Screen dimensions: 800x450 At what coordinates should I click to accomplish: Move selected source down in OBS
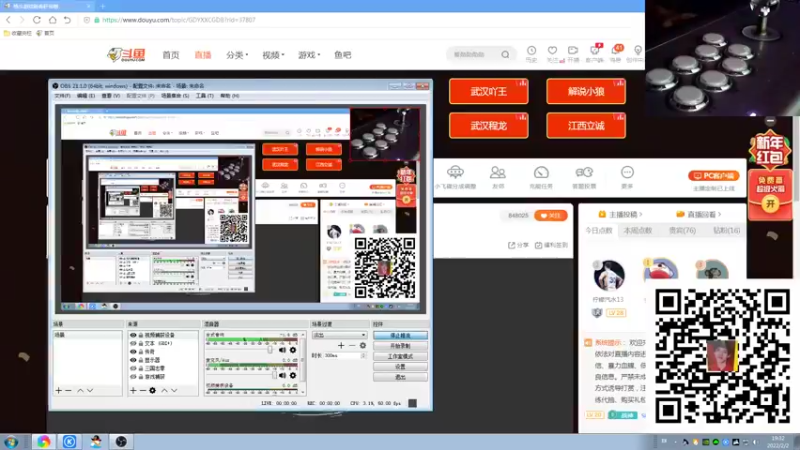point(174,390)
